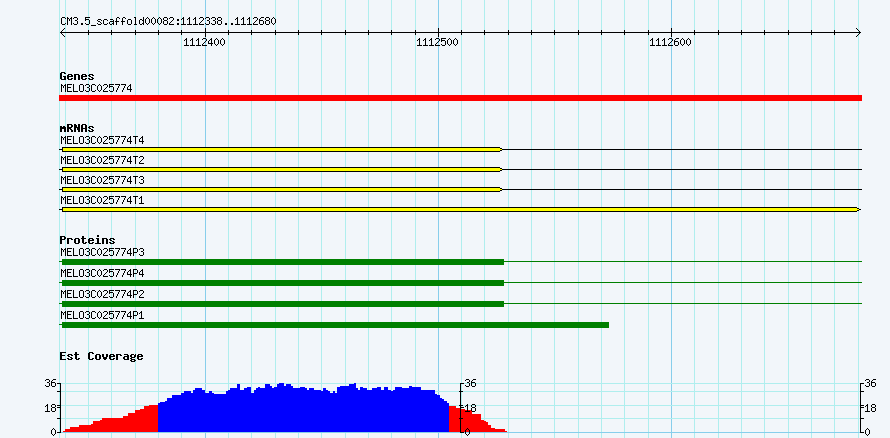Click the left arrowhead of the ruler
This screenshot has width=890, height=438.
(x=62, y=32)
